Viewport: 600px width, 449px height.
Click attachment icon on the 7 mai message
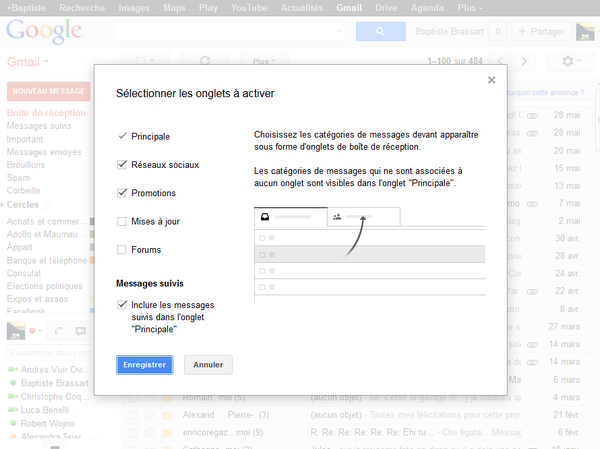(532, 204)
